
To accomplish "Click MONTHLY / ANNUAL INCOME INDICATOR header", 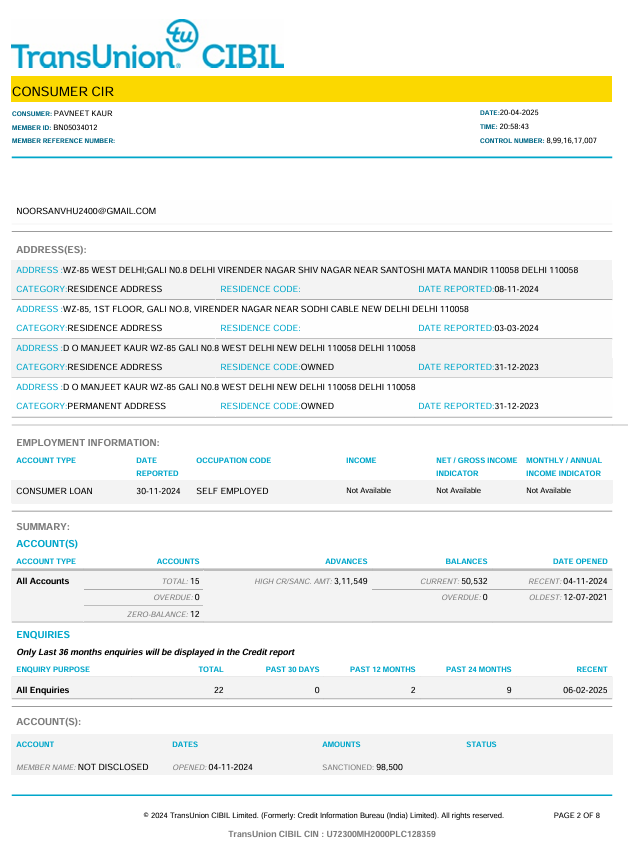I will point(564,467).
